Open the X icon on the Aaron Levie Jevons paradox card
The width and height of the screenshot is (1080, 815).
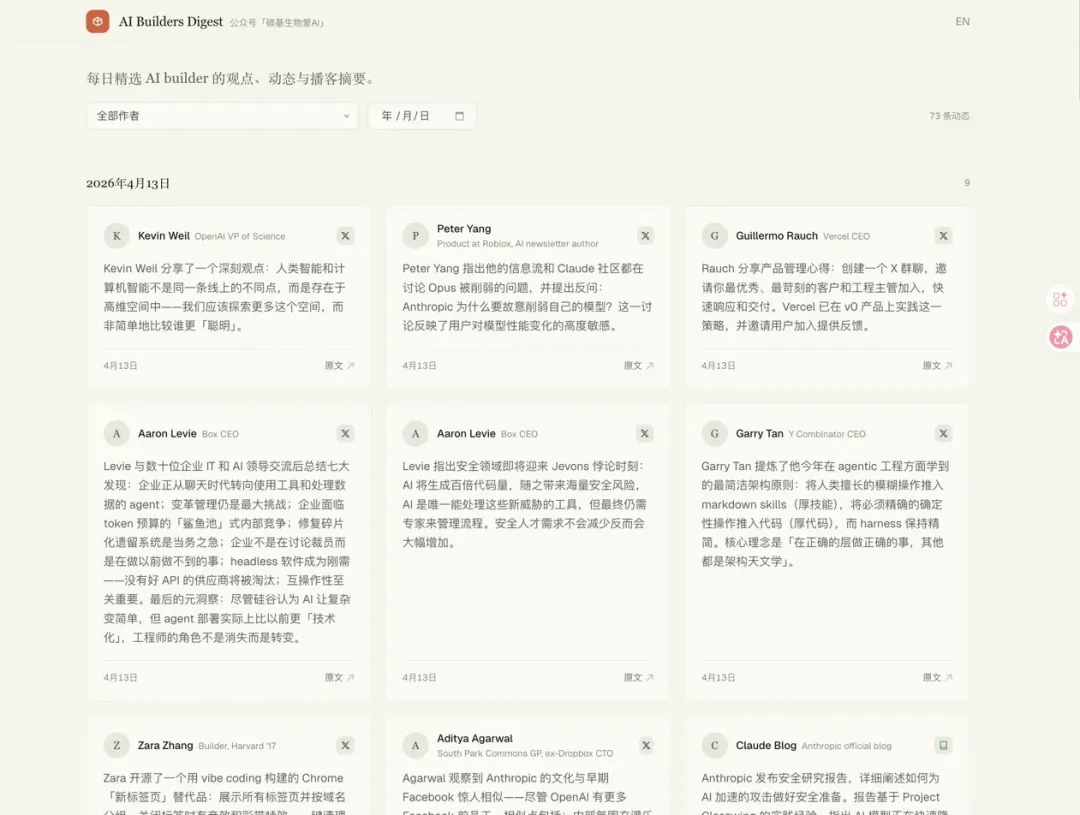point(645,433)
